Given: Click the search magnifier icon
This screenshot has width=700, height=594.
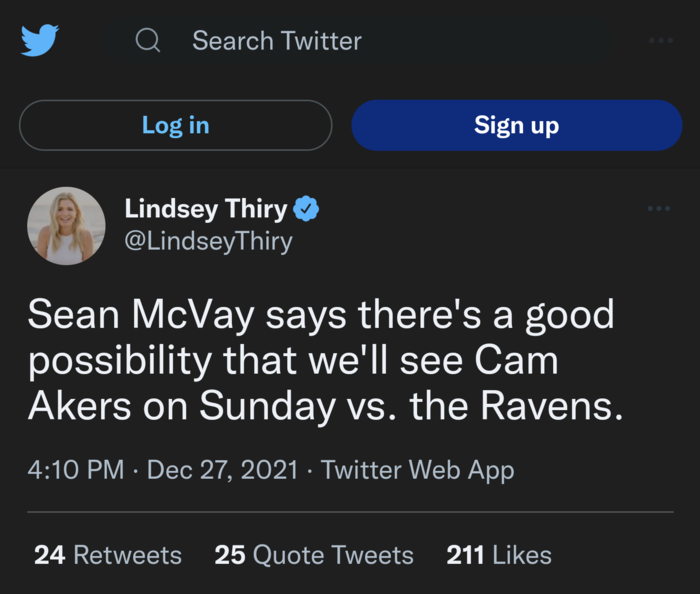Looking at the screenshot, I should [148, 41].
